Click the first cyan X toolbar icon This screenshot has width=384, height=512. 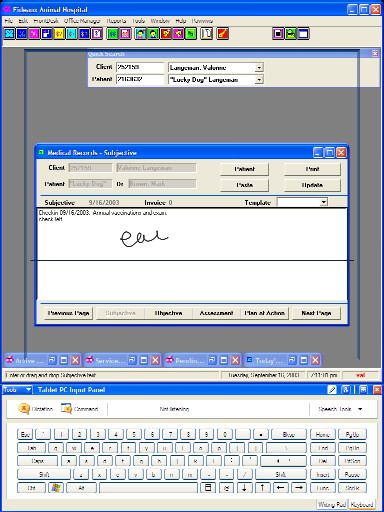pyautogui.click(x=10, y=34)
